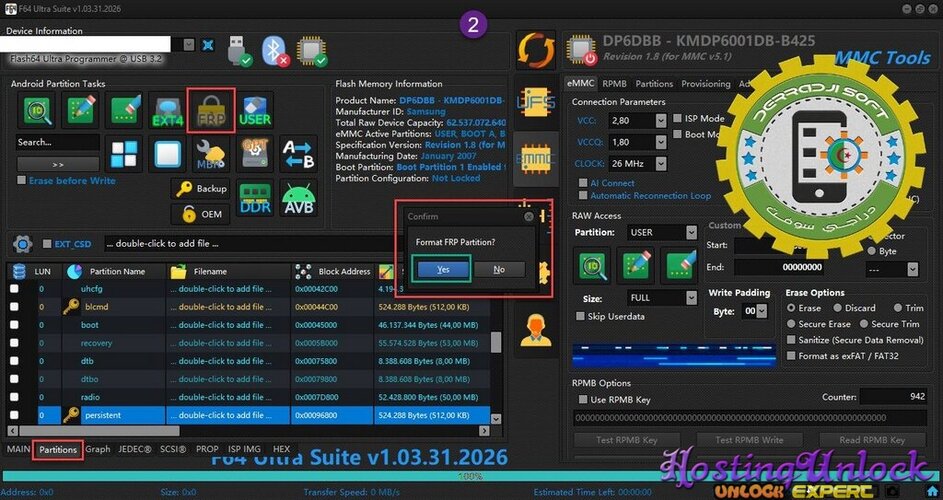Viewport: 943px width, 500px height.
Task: Select the Secure Erase radio button
Action: click(791, 324)
